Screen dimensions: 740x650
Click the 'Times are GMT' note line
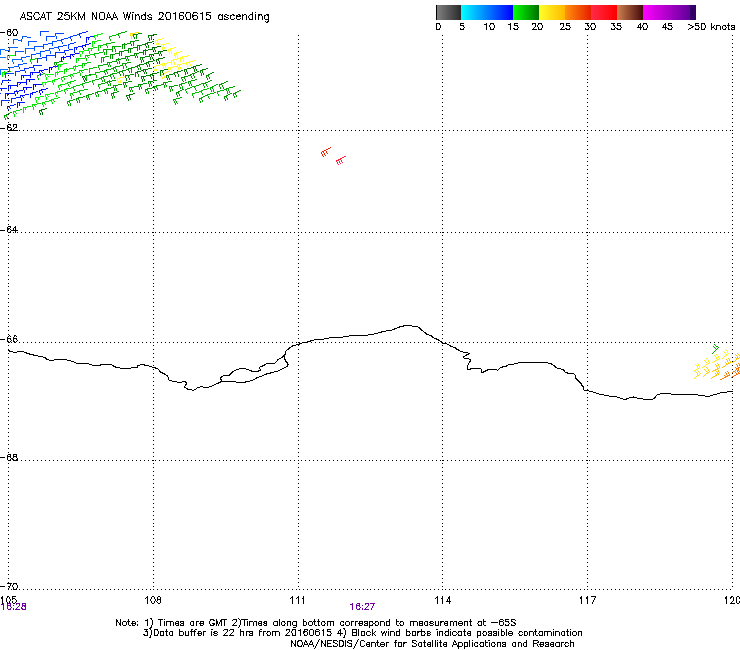316,623
